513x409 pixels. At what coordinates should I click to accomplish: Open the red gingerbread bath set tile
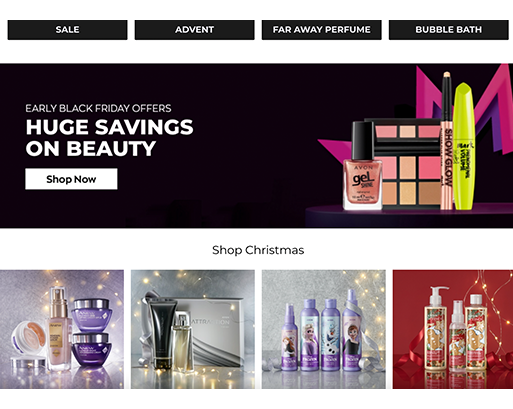pos(453,329)
